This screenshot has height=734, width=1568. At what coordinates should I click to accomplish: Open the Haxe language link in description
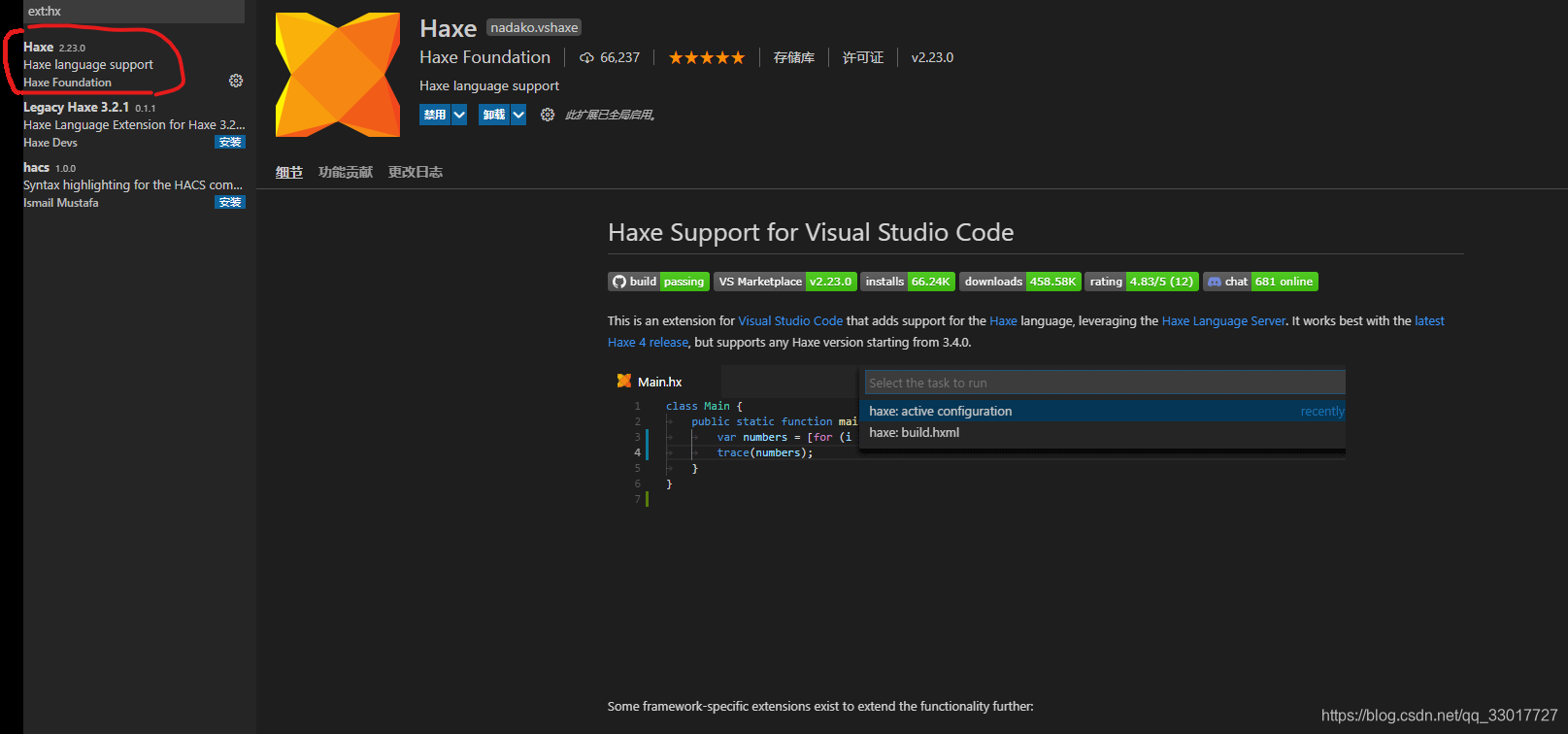[x=1003, y=321]
